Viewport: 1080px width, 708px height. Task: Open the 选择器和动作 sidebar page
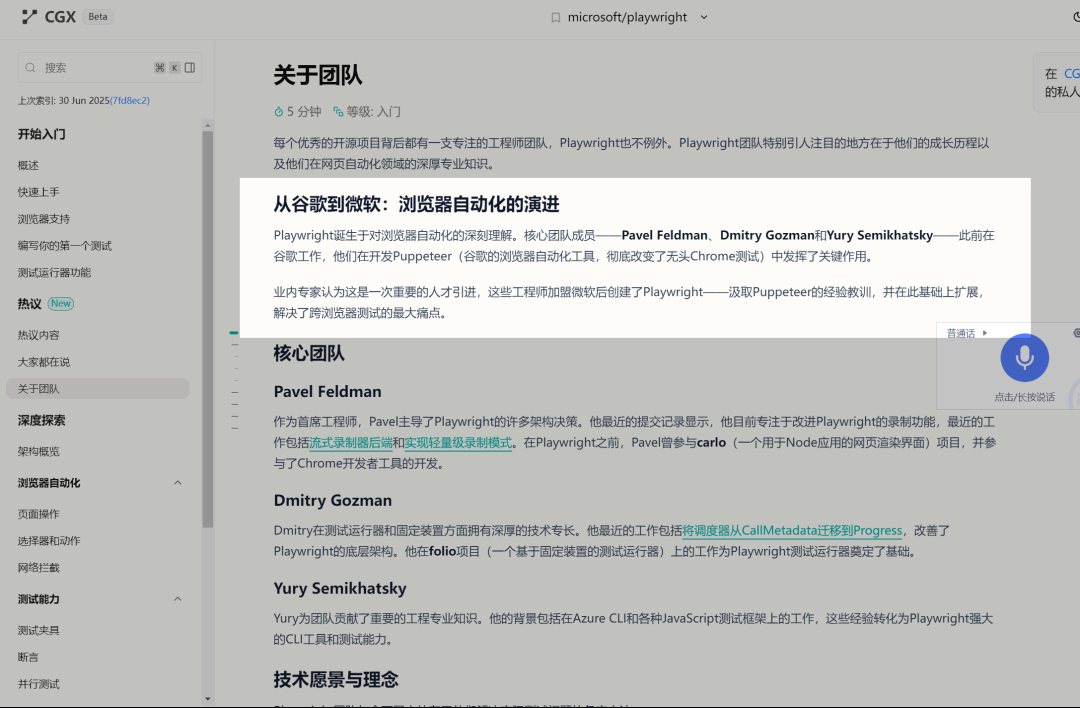pos(49,541)
